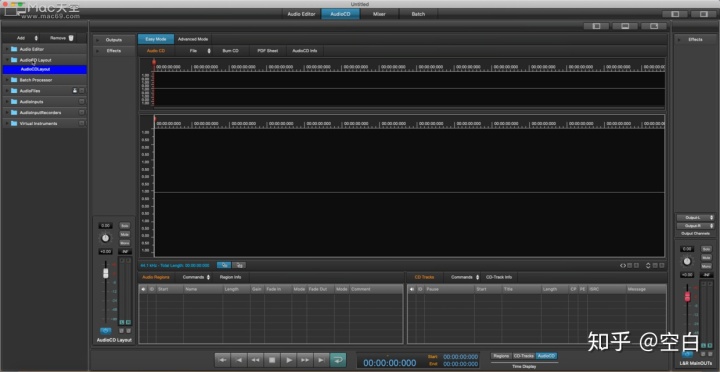Toggle the power button on the L&R MainOUTs strip

coord(687,354)
